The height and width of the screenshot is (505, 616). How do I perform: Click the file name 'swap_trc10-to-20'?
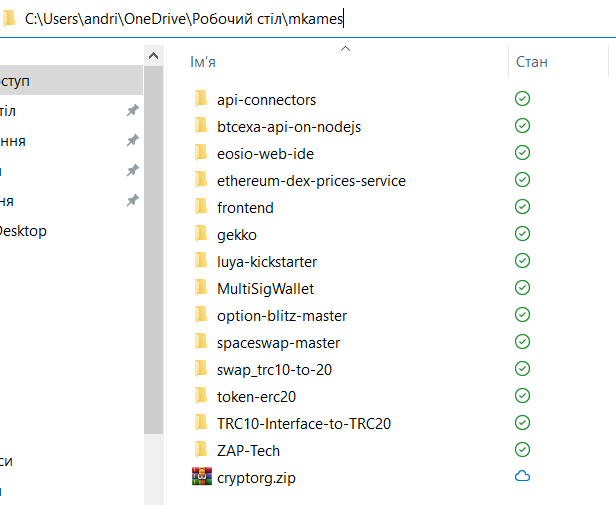[x=274, y=370]
